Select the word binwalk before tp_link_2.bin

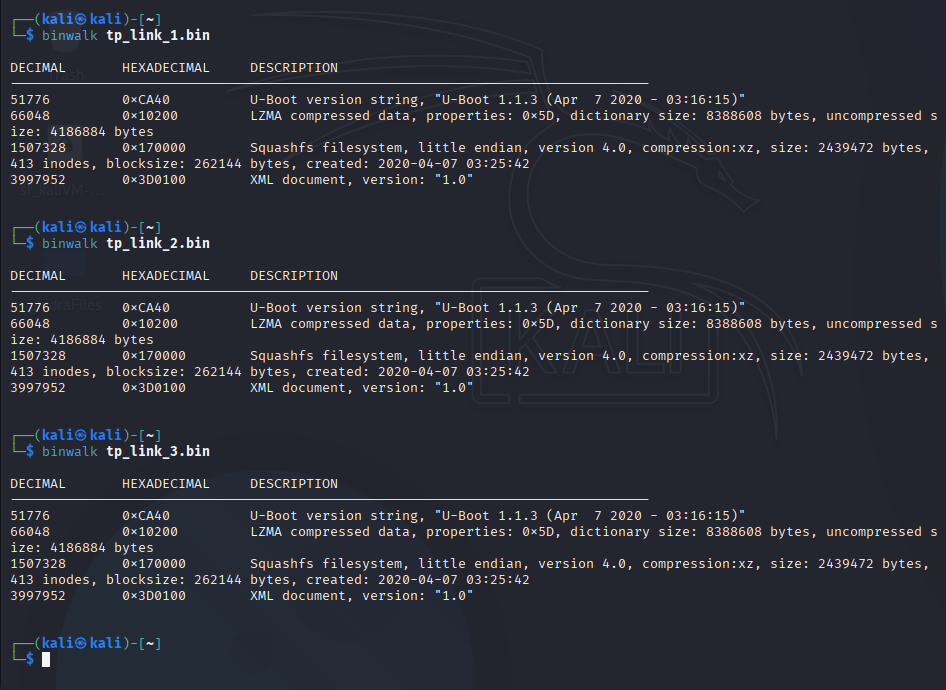[69, 243]
